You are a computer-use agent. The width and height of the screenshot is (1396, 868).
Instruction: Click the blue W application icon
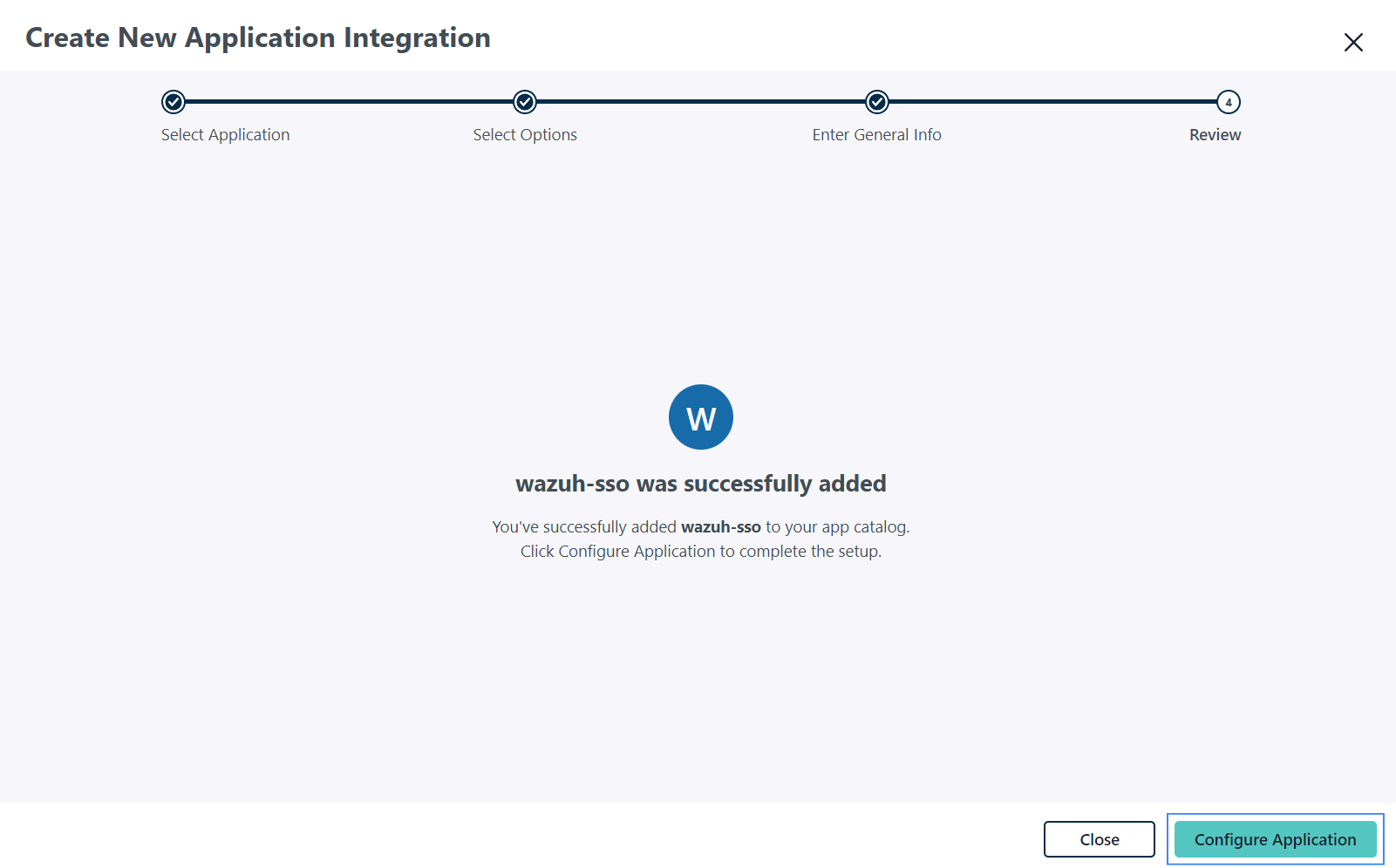[700, 417]
